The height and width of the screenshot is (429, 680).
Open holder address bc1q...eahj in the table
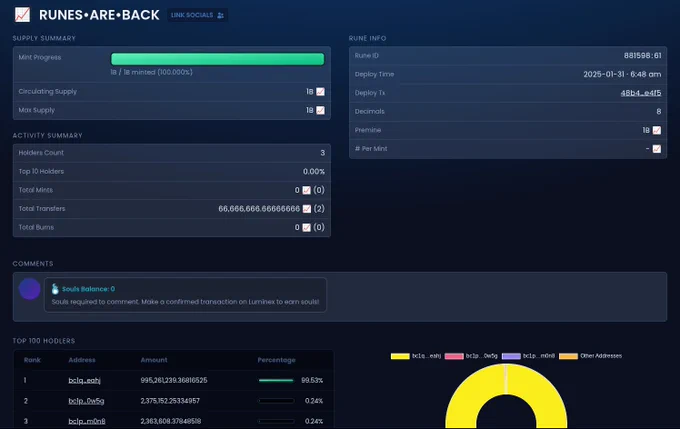pos(85,380)
